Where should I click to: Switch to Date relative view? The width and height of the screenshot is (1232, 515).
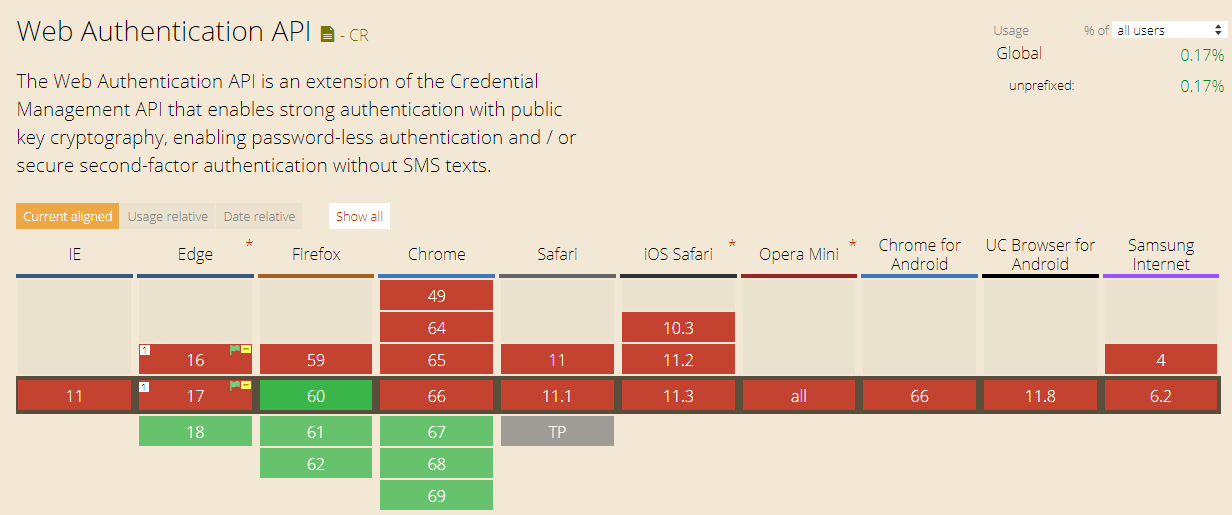tap(259, 216)
